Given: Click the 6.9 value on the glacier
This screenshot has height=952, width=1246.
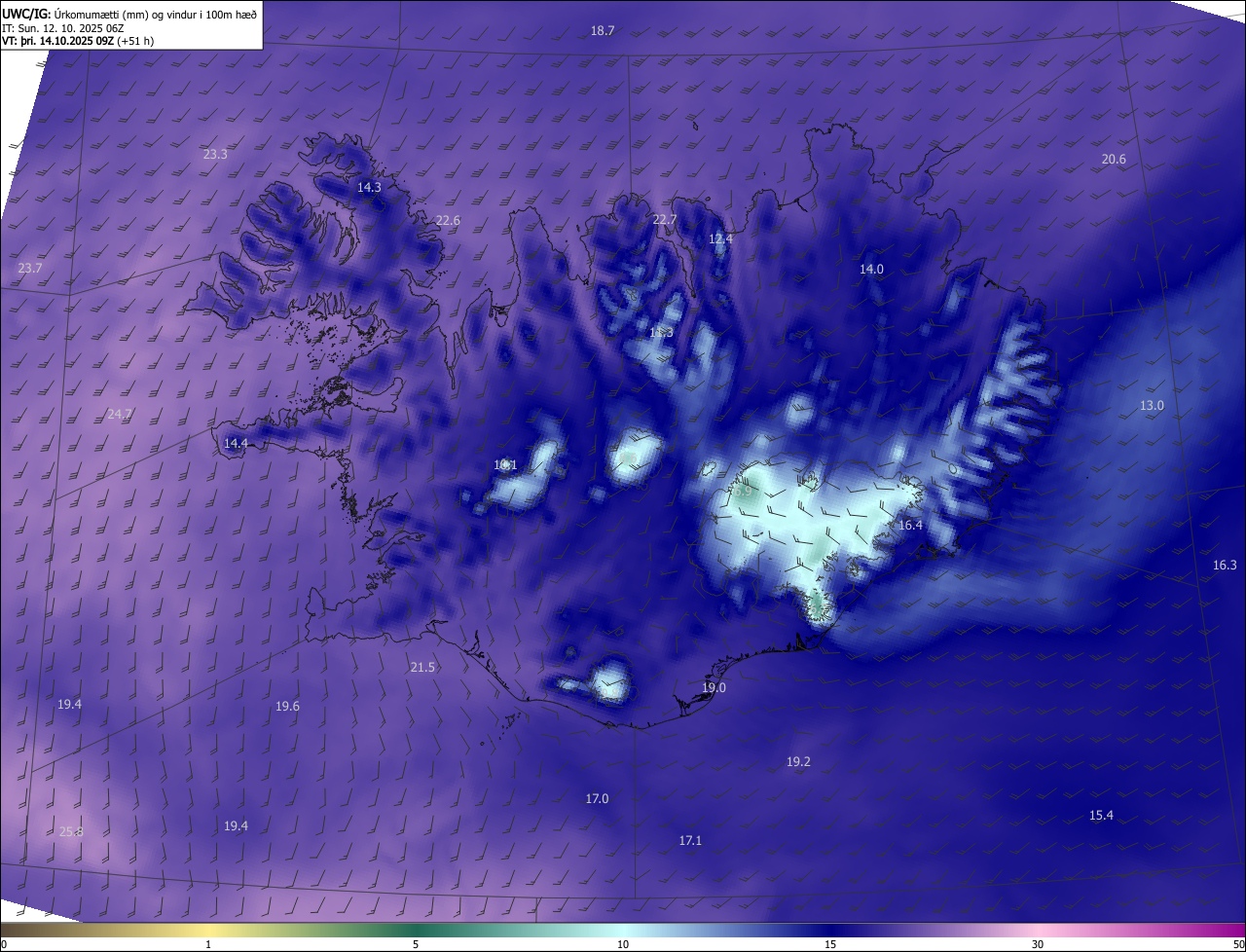Looking at the screenshot, I should click(743, 492).
